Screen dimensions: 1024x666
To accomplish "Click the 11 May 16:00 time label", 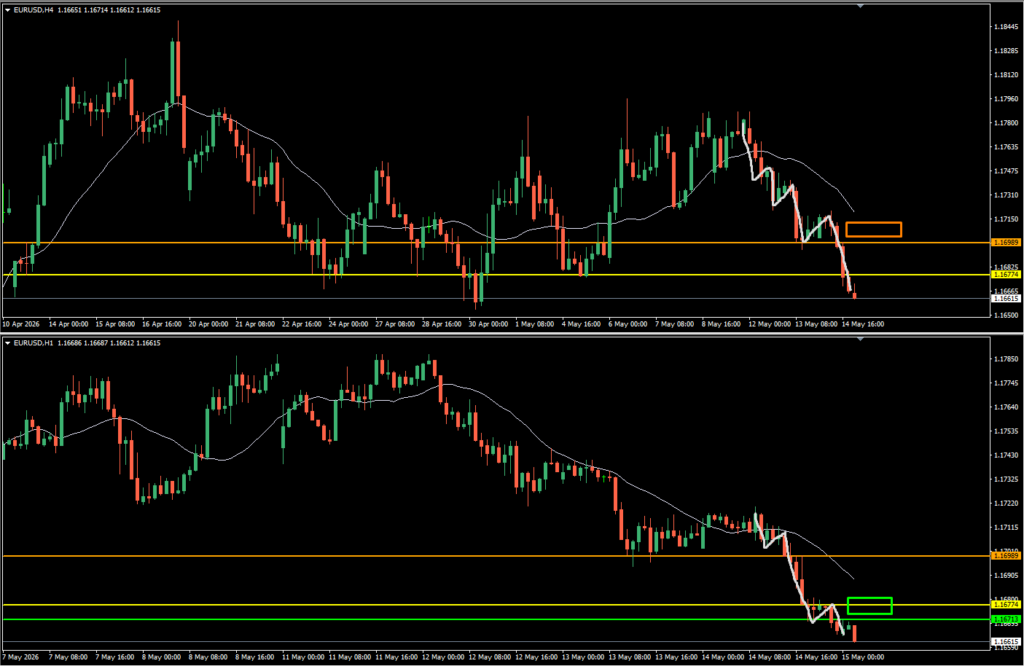I will [397, 657].
